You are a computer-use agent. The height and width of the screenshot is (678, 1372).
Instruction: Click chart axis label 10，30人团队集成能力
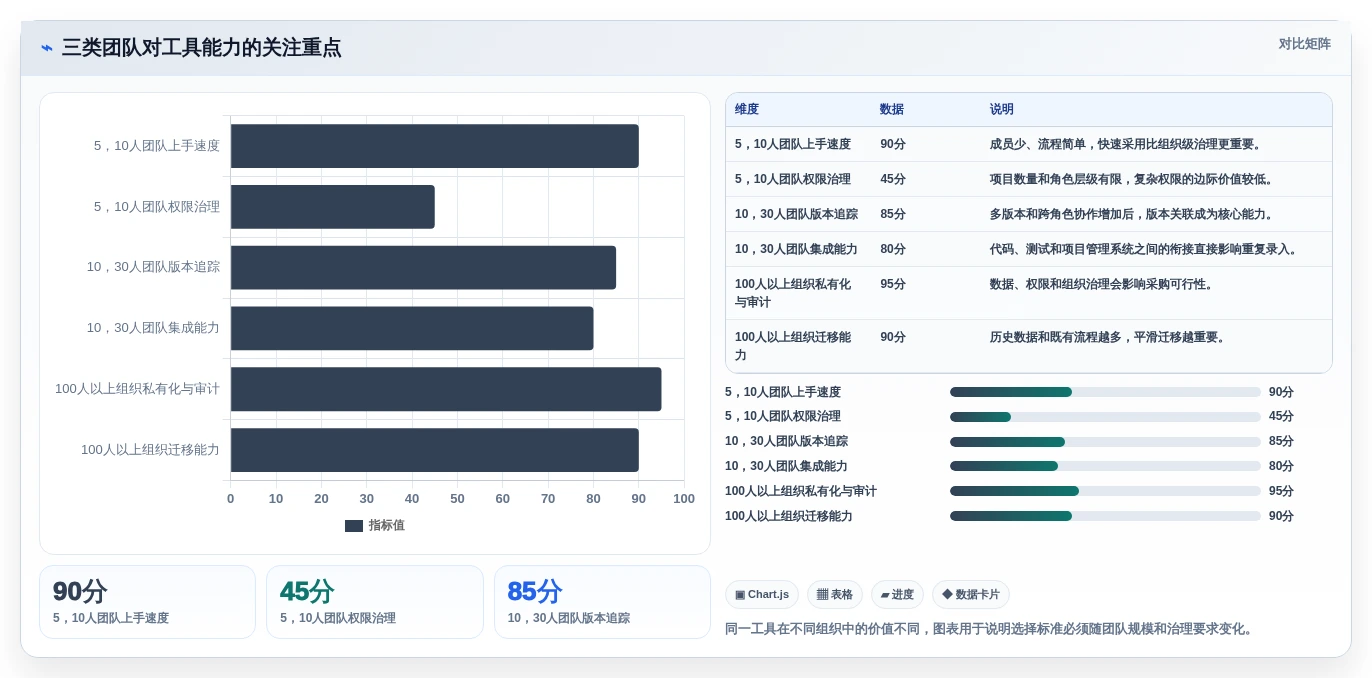point(153,328)
